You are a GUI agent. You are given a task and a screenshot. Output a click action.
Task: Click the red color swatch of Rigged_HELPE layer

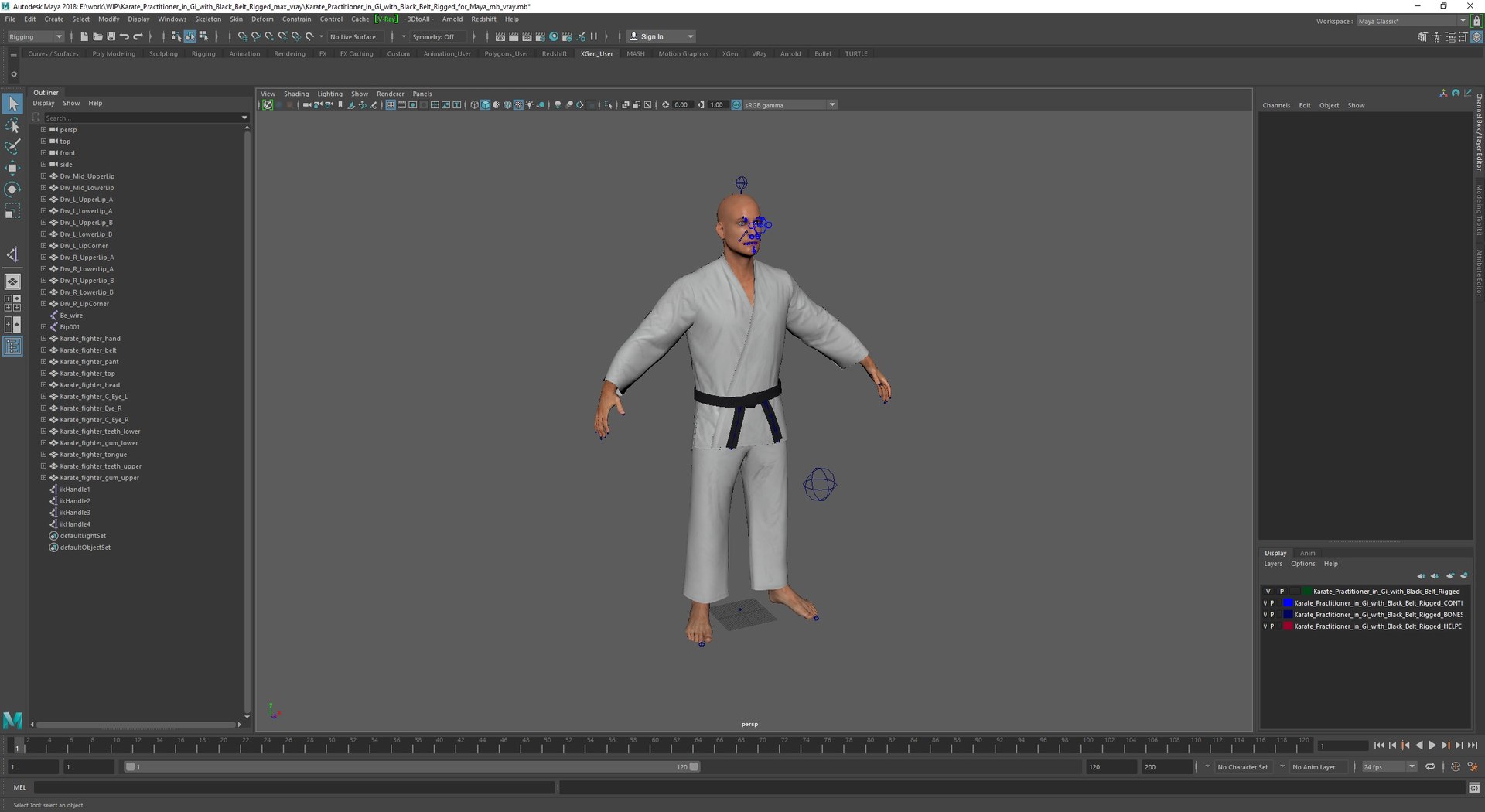point(1288,626)
